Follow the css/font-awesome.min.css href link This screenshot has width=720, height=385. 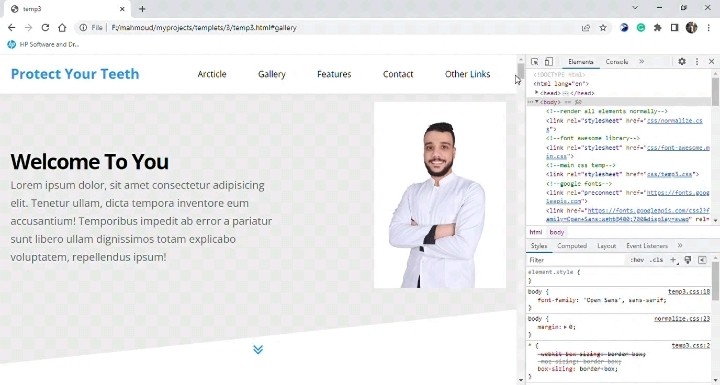[678, 147]
